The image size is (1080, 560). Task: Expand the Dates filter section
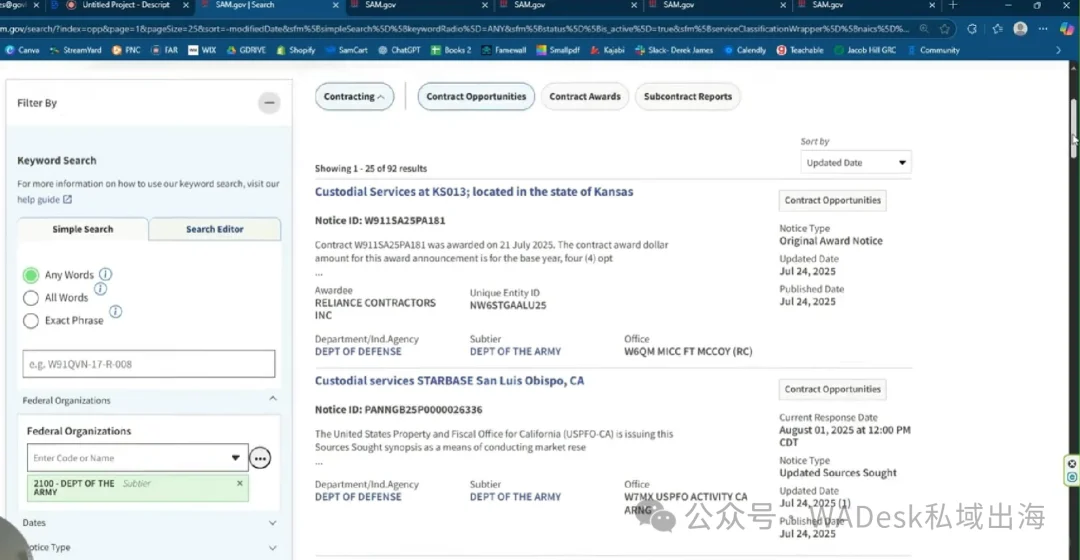(x=273, y=523)
